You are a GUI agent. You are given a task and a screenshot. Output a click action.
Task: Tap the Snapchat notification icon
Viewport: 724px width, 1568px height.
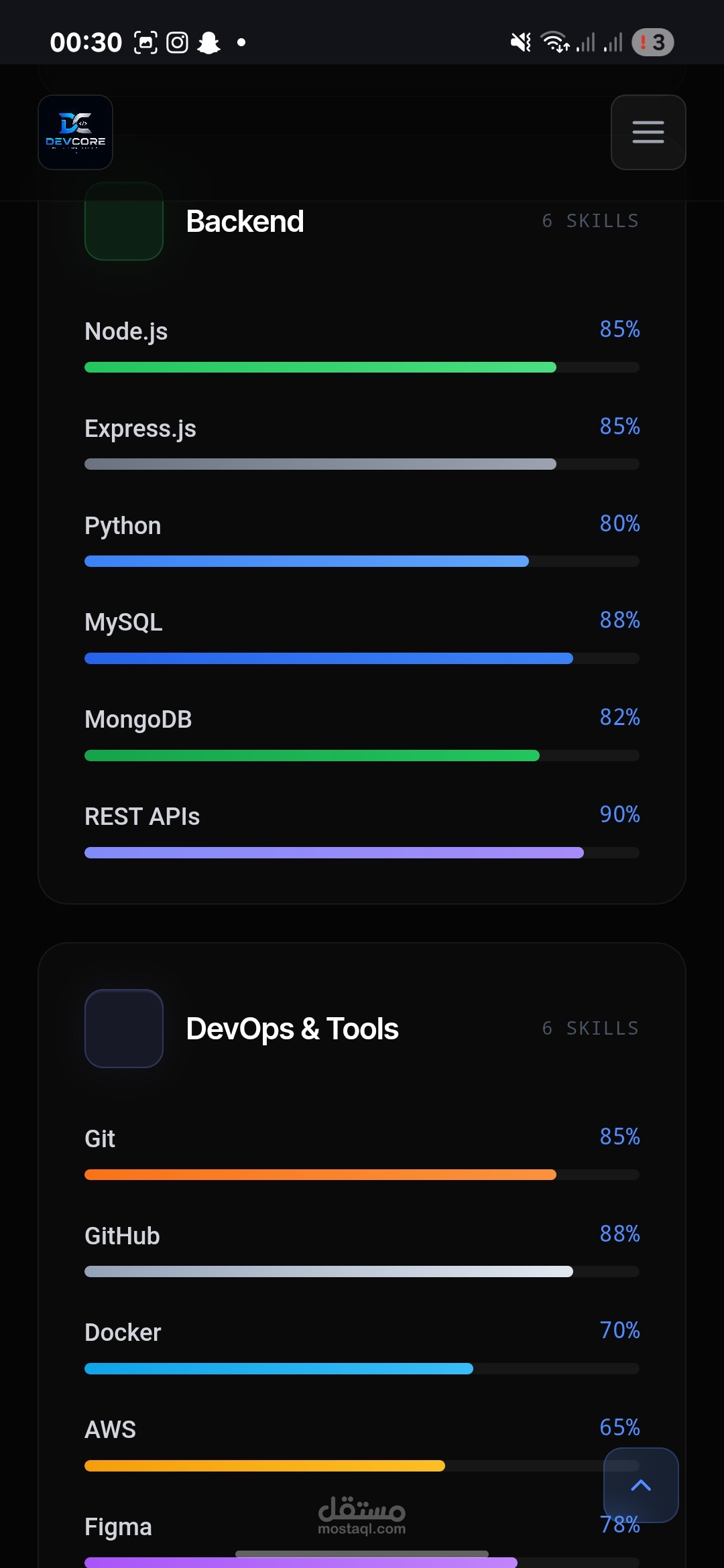point(209,42)
